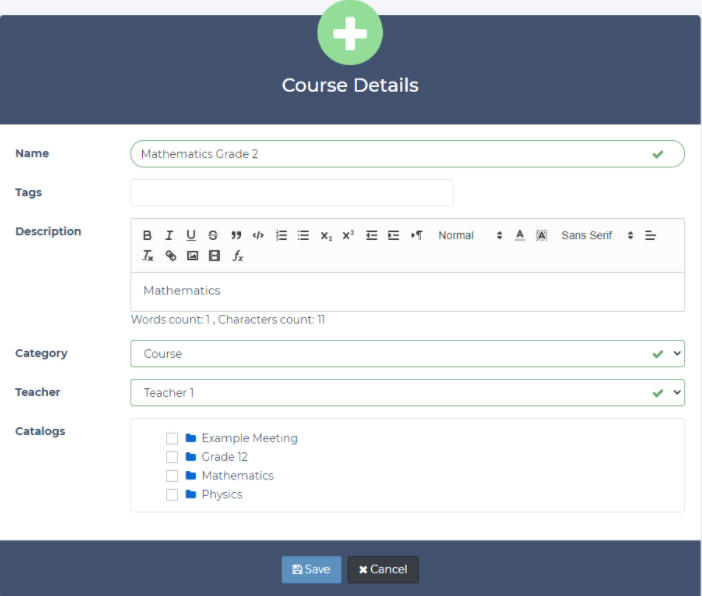The height and width of the screenshot is (596, 702).
Task: Click the code block icon
Action: click(258, 236)
